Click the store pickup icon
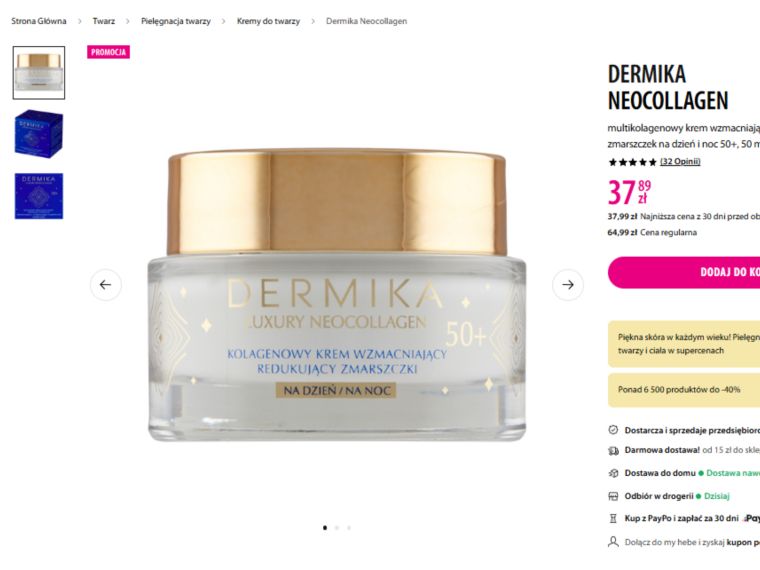 click(x=613, y=496)
